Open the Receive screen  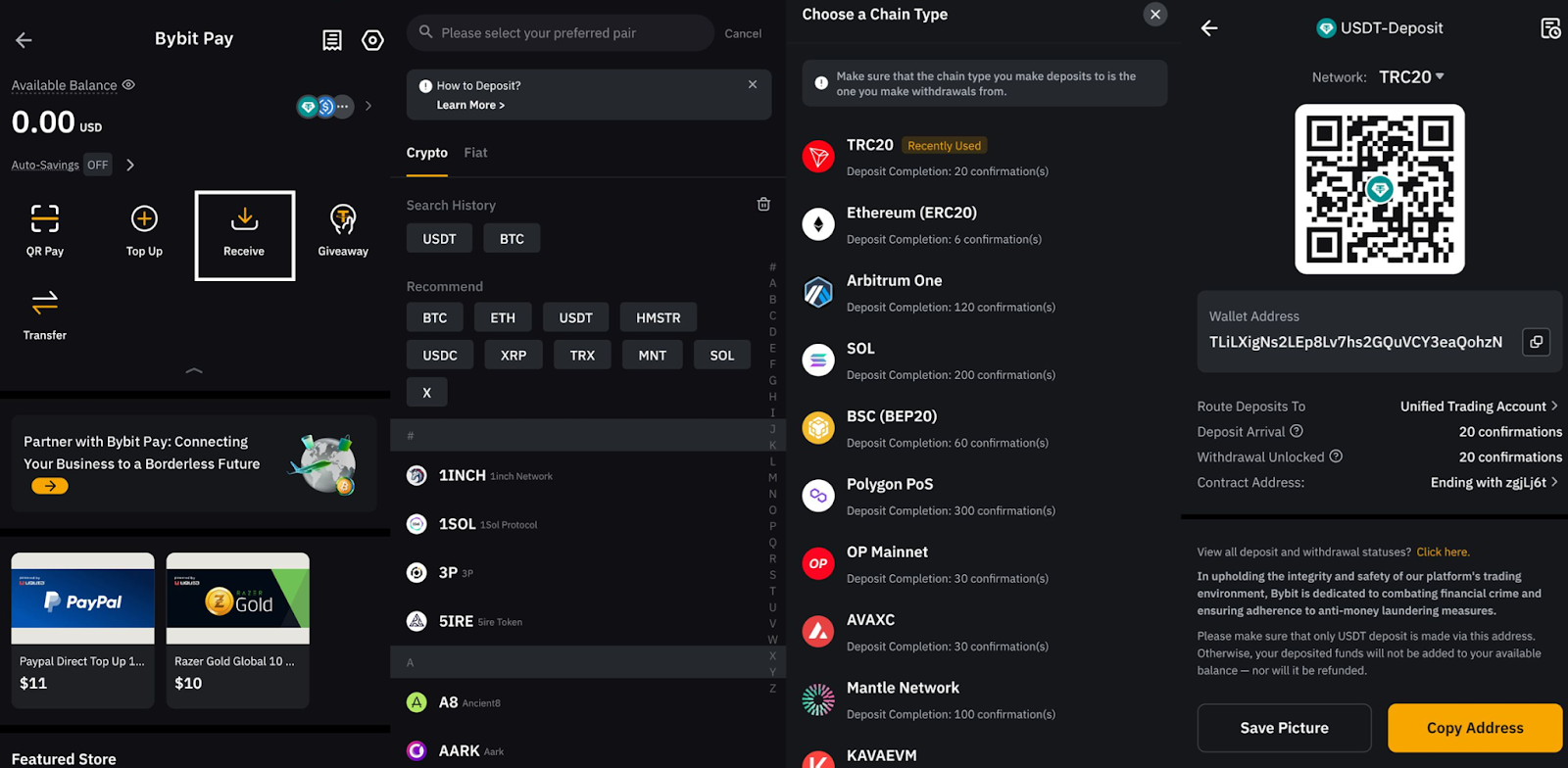243,235
